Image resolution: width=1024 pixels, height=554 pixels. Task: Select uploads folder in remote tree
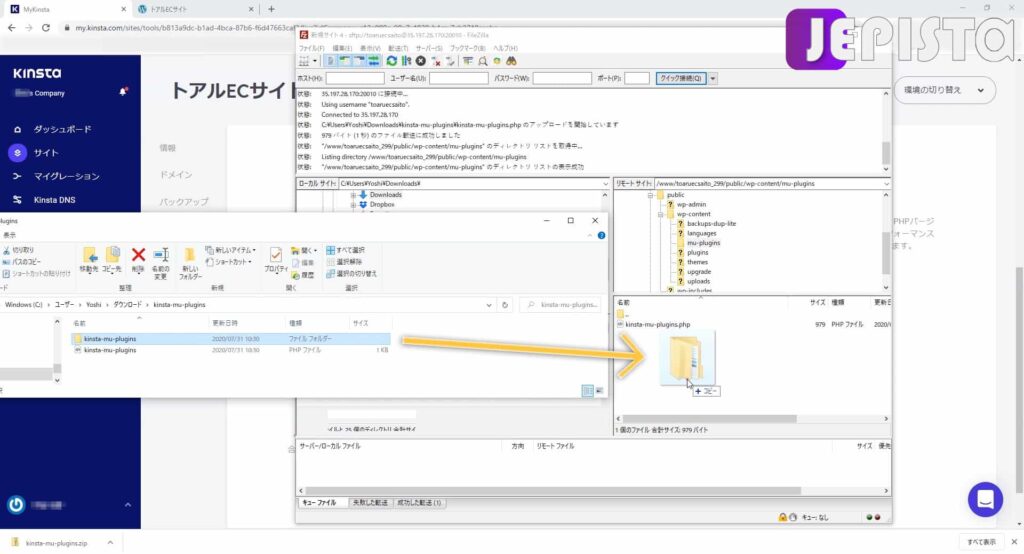tap(698, 282)
